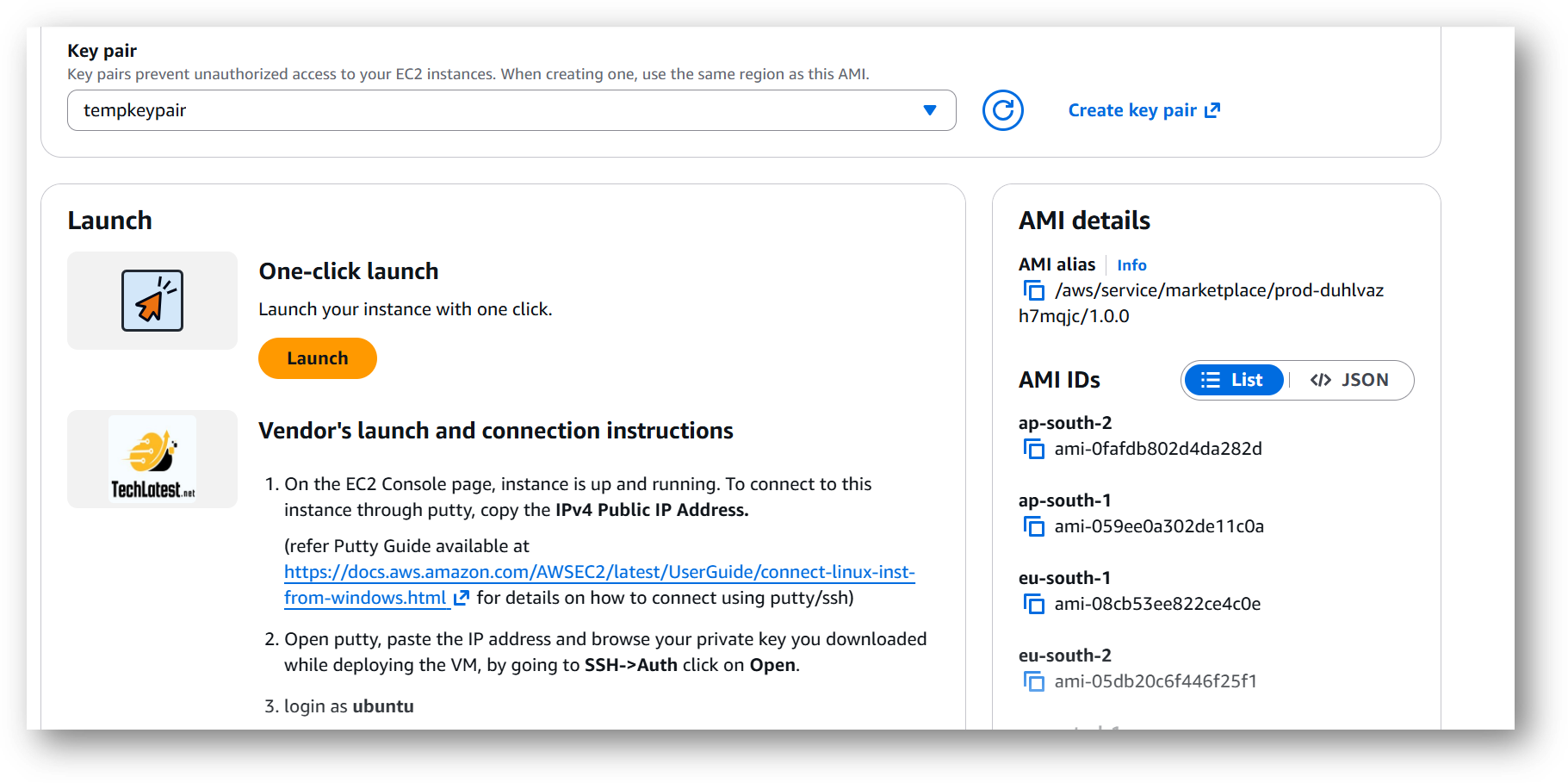Click Vendor's launch and connection instructions heading
1568x783 pixels.
pos(496,431)
